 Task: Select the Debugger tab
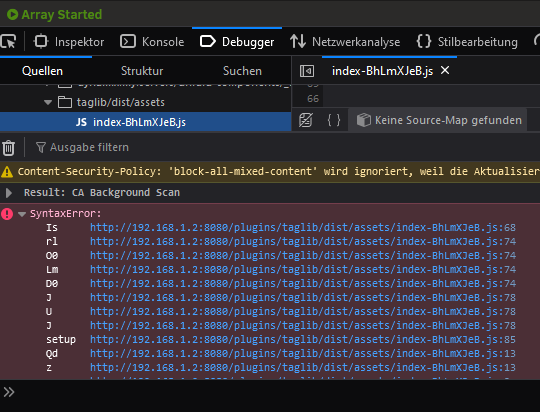click(237, 42)
